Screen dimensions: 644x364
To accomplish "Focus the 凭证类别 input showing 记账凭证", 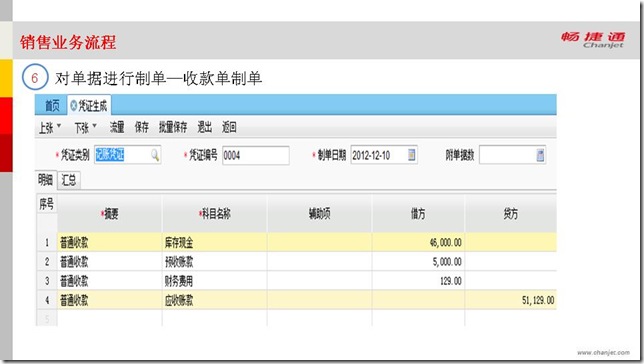I will coord(127,155).
